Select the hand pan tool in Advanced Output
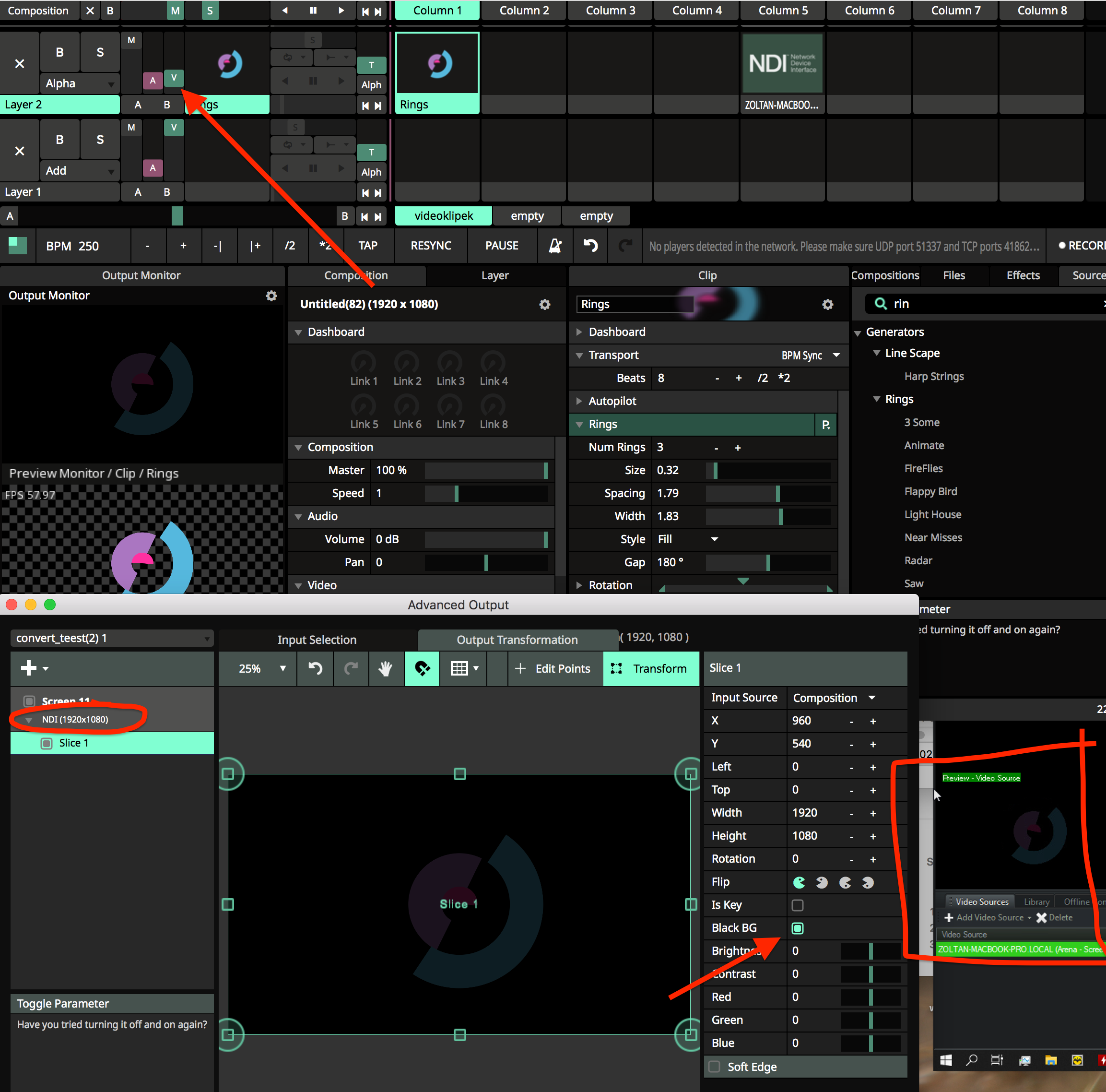The height and width of the screenshot is (1092, 1106). (x=385, y=668)
